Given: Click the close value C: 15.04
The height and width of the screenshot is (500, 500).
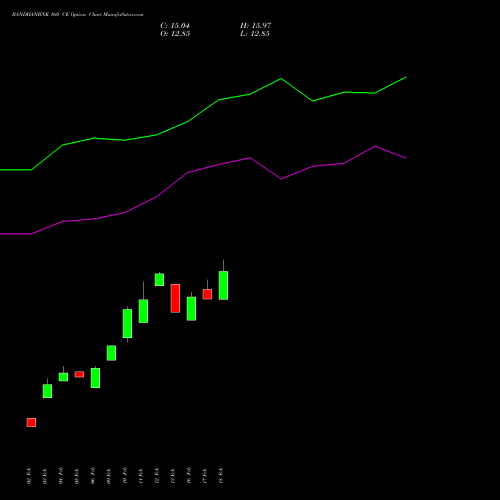Looking at the screenshot, I should coord(175,26).
